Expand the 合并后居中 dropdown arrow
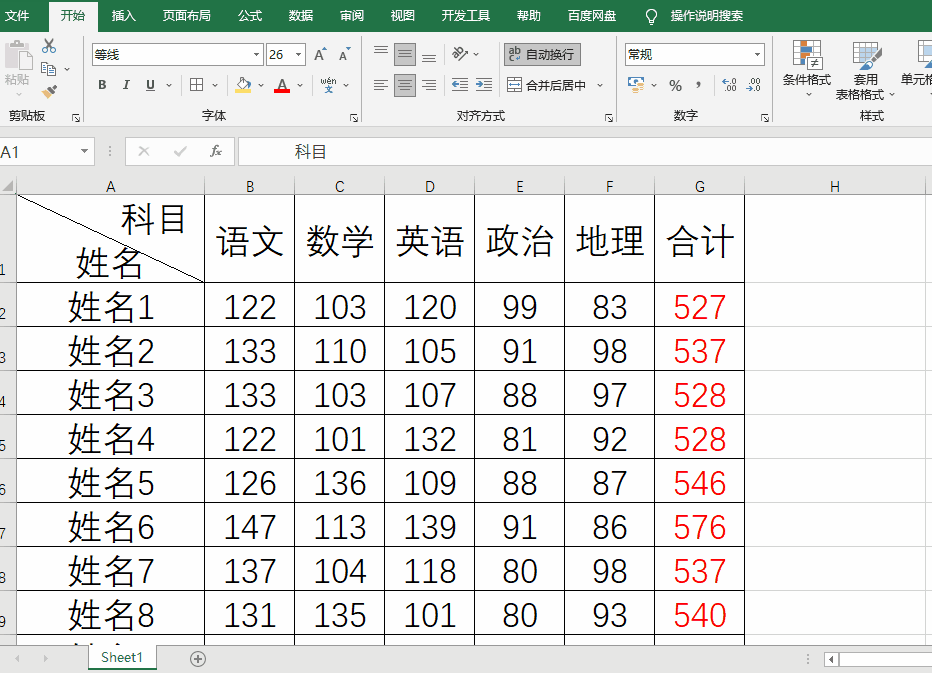The height and width of the screenshot is (673, 932). 600,85
